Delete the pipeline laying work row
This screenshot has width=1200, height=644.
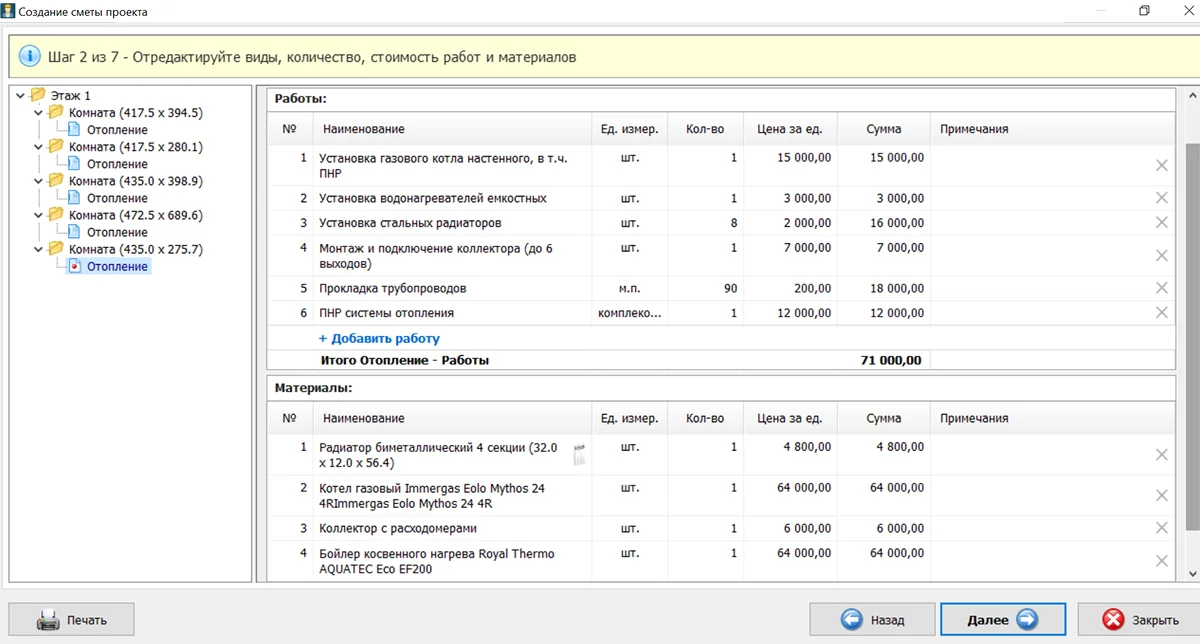pyautogui.click(x=1161, y=288)
